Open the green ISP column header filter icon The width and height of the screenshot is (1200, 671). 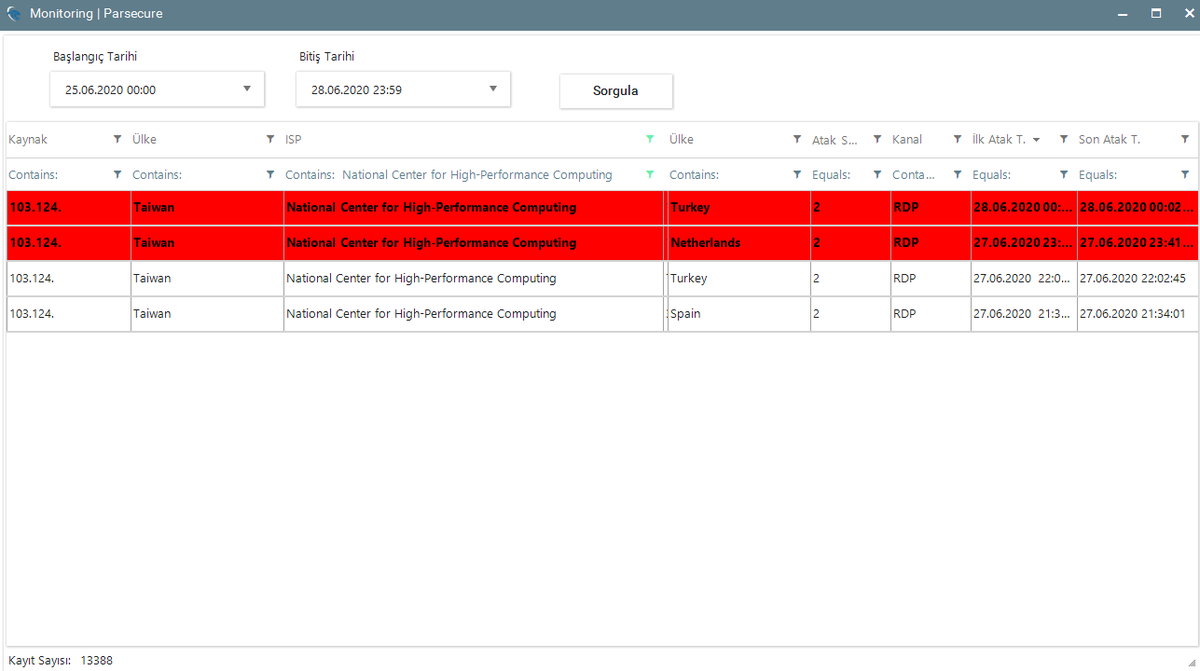point(650,140)
